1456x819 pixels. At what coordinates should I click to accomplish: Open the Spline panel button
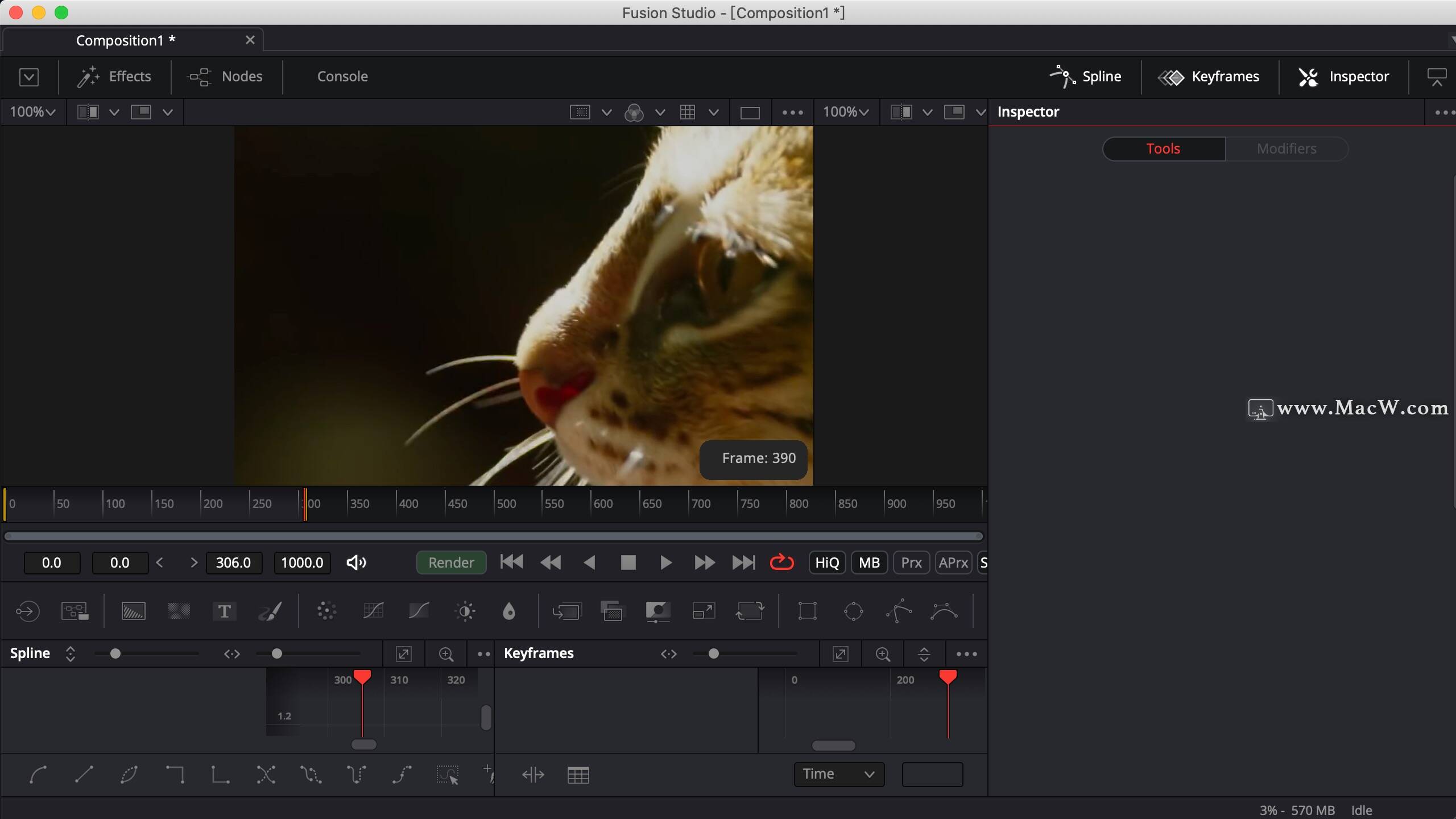1085,77
